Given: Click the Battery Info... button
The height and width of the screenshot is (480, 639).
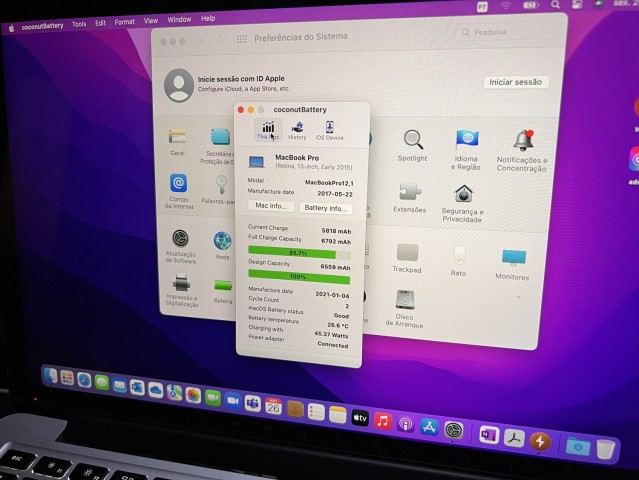Looking at the screenshot, I should [x=326, y=208].
